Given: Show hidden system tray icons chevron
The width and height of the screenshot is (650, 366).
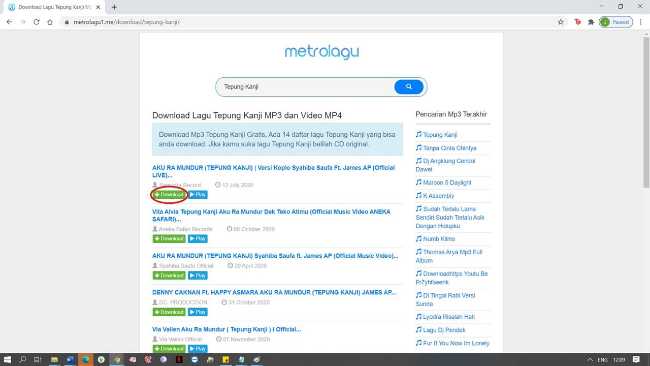Looking at the screenshot, I should pyautogui.click(x=590, y=360).
